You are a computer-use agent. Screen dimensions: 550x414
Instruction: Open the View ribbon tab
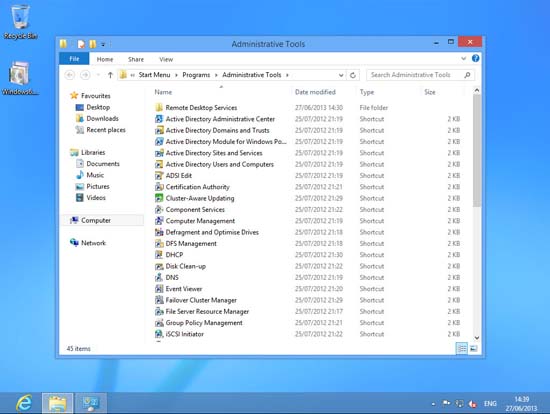point(166,59)
